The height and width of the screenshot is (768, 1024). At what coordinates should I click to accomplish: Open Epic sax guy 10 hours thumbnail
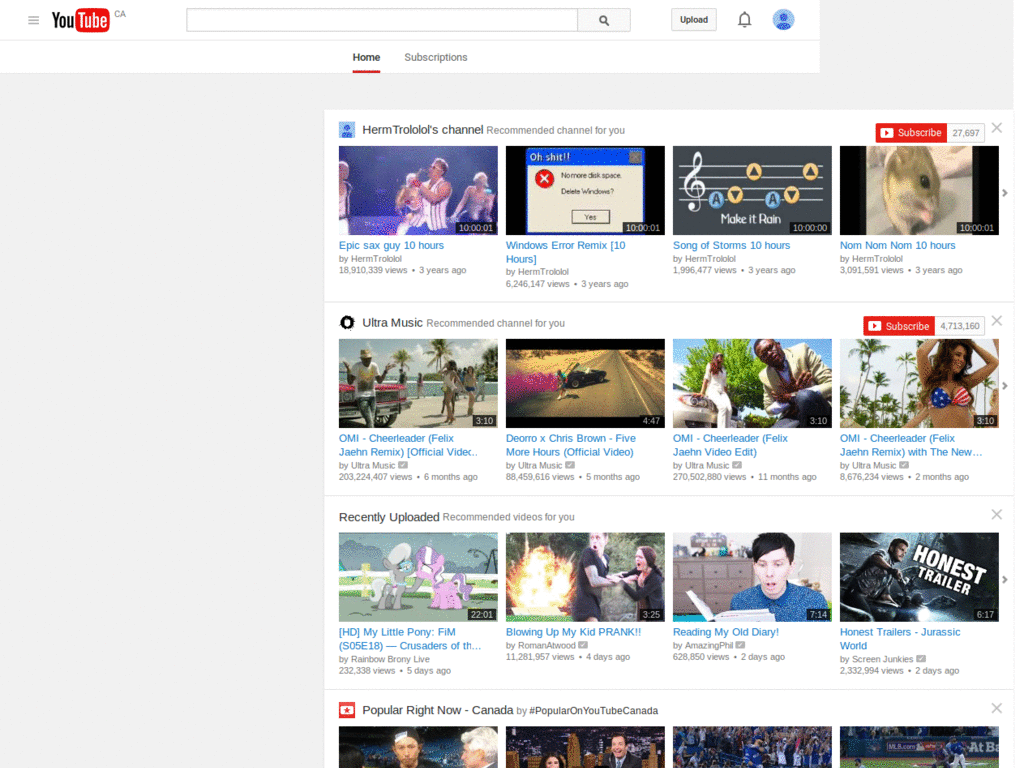pos(418,190)
